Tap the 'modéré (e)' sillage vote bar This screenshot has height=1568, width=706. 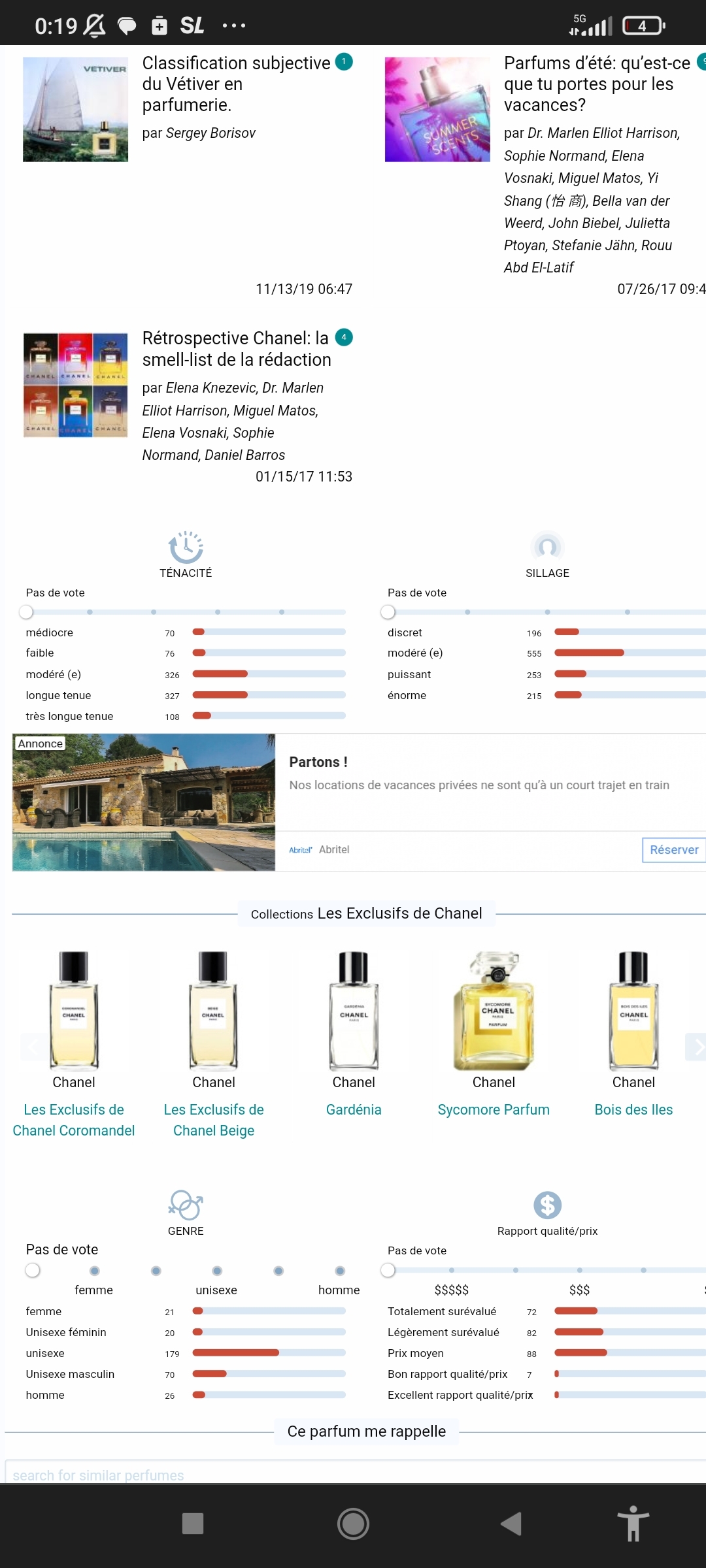630,653
